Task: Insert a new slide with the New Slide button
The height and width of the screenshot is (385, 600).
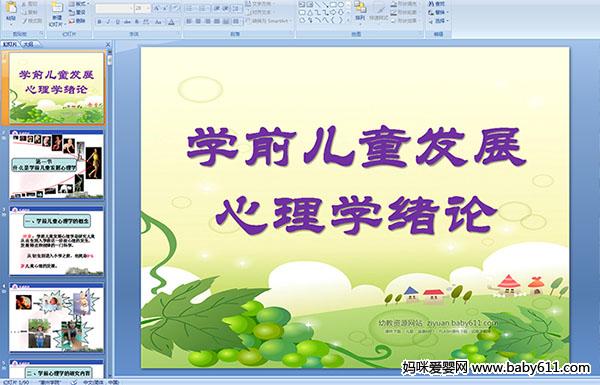Action: tap(57, 14)
